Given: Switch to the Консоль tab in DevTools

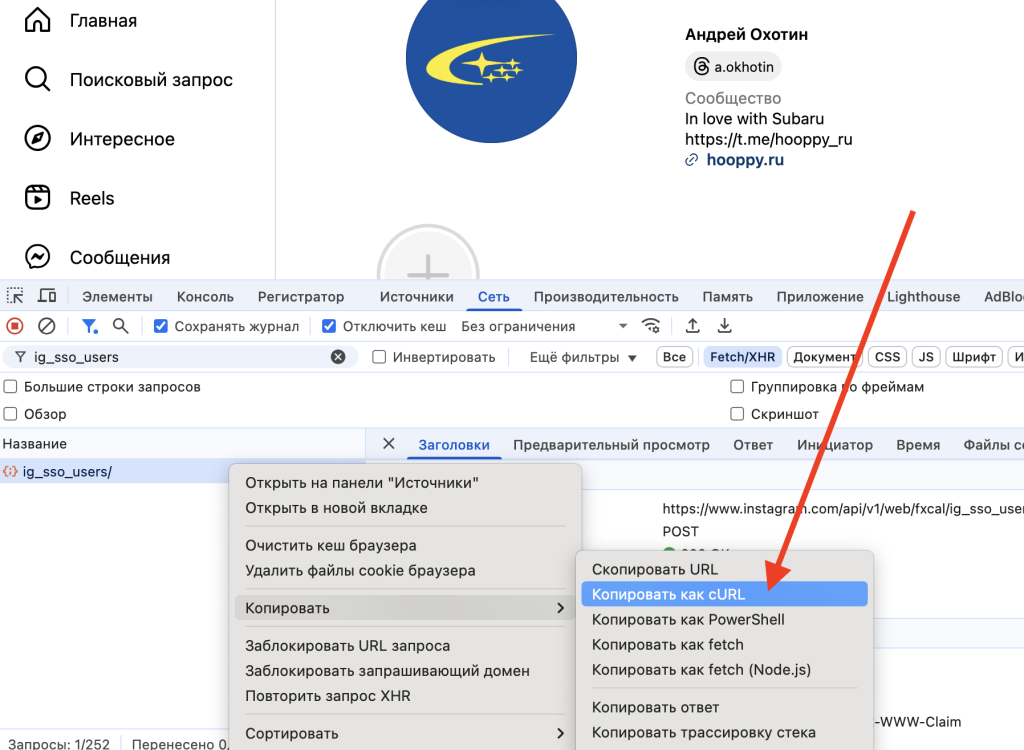Looking at the screenshot, I should point(205,296).
